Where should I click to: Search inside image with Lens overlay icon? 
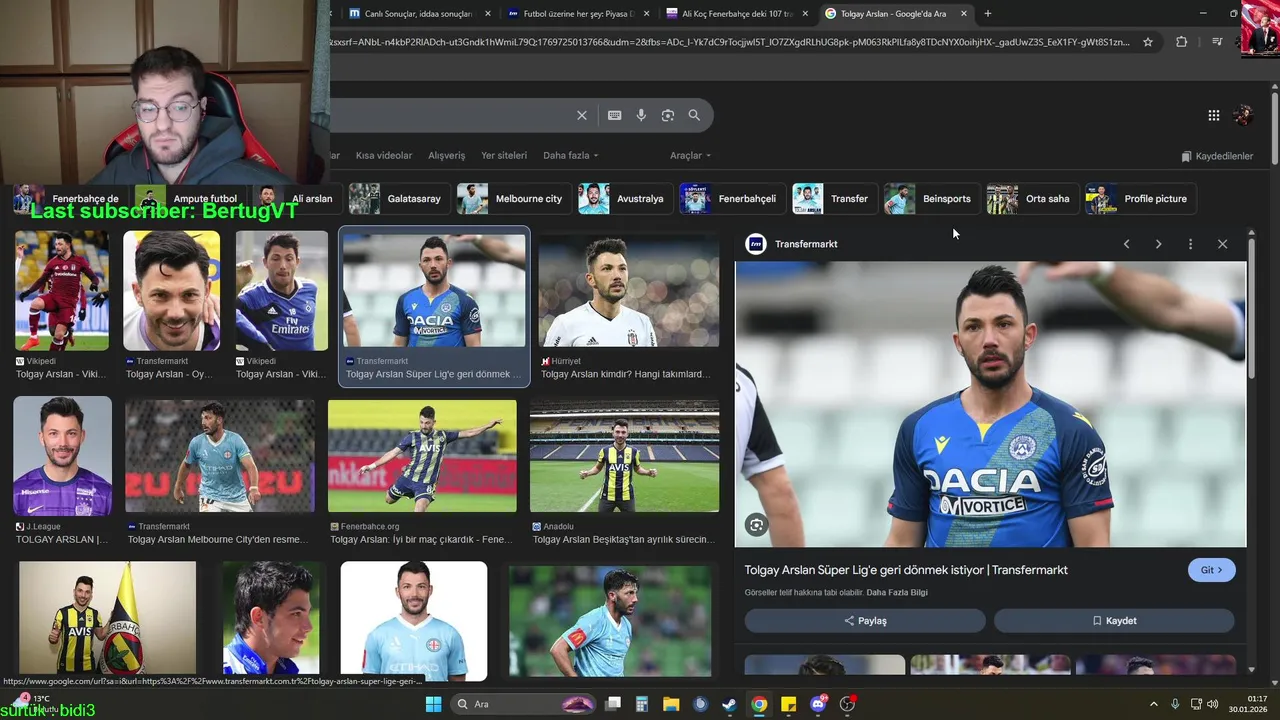(756, 525)
